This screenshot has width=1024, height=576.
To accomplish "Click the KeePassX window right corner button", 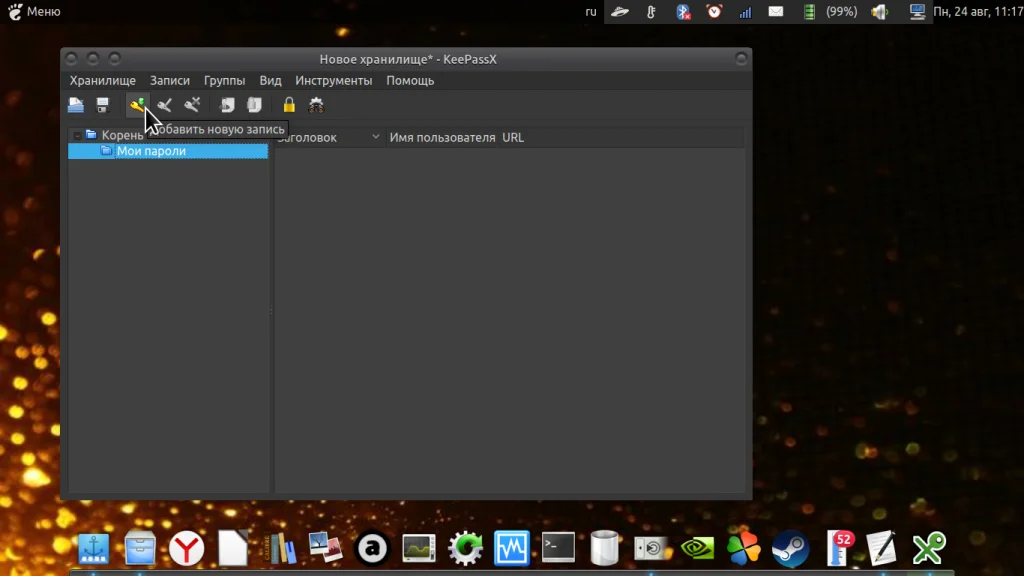I will (x=741, y=59).
